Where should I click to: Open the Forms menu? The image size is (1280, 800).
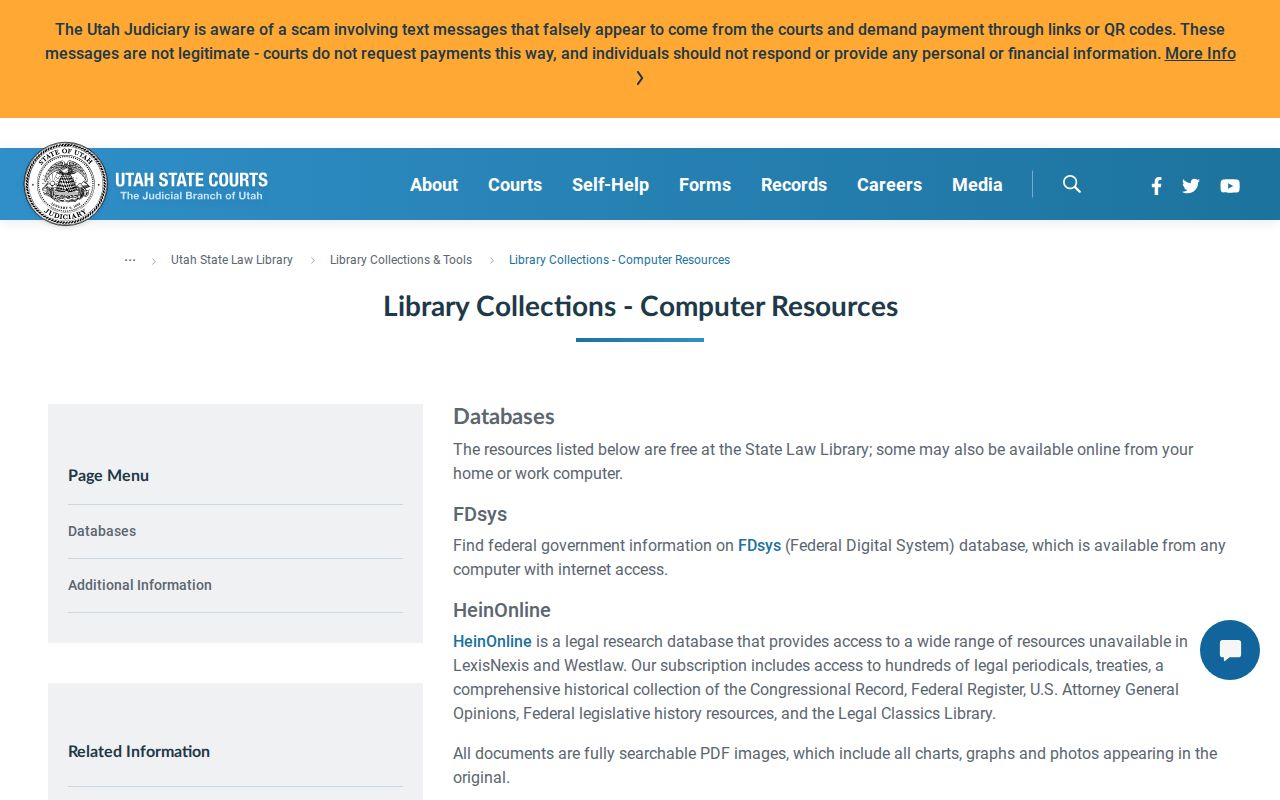705,185
